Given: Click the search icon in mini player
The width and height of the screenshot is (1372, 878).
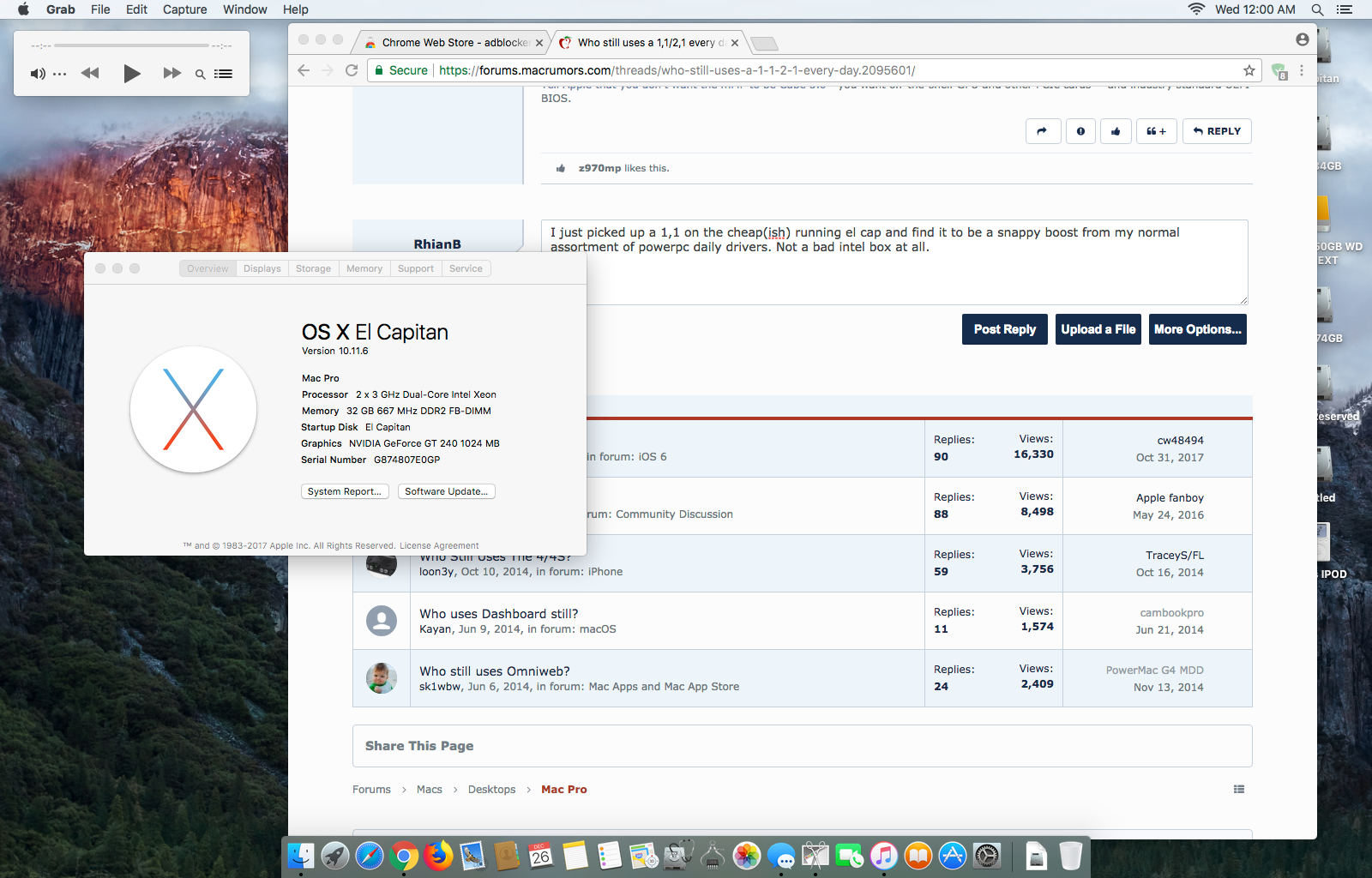Looking at the screenshot, I should click(200, 75).
